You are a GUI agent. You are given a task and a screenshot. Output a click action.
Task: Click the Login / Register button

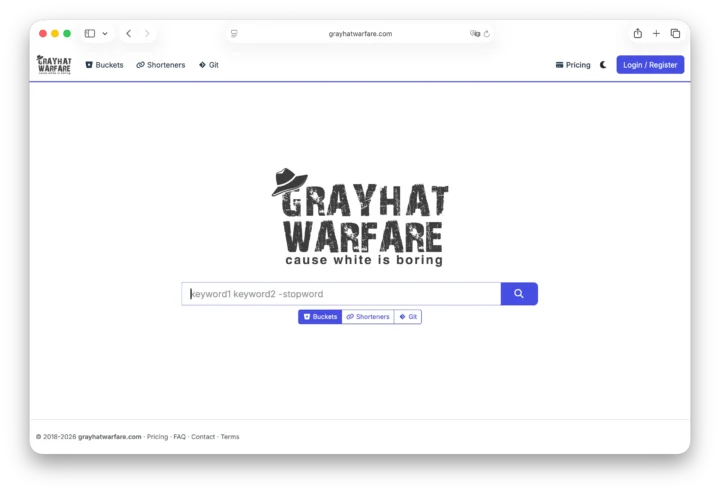650,65
